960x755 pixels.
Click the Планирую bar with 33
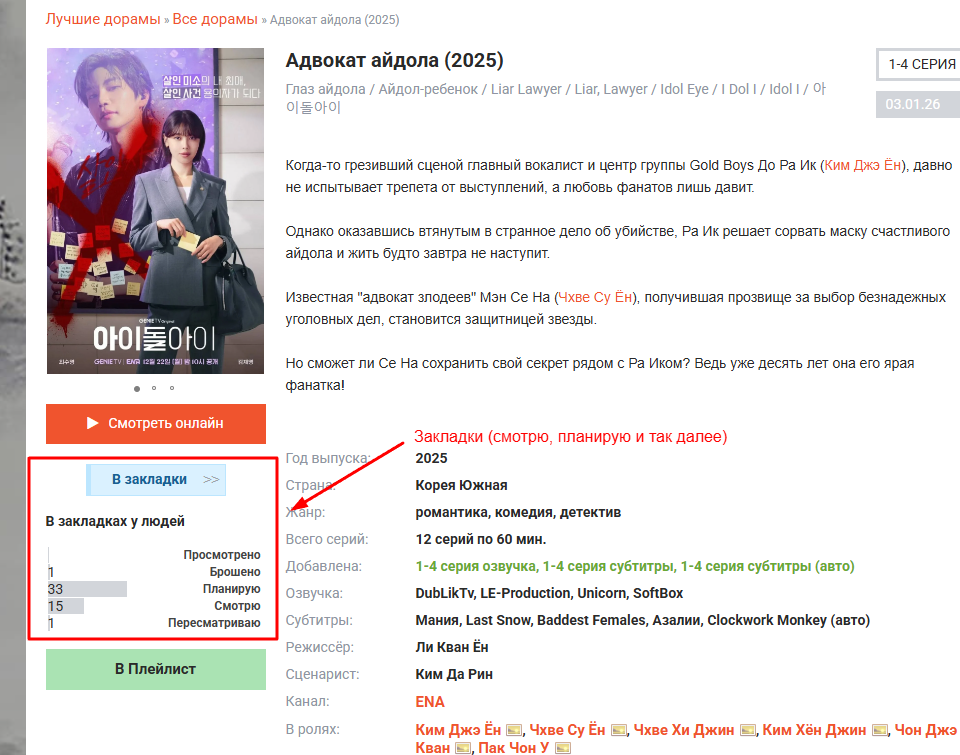tap(87, 589)
